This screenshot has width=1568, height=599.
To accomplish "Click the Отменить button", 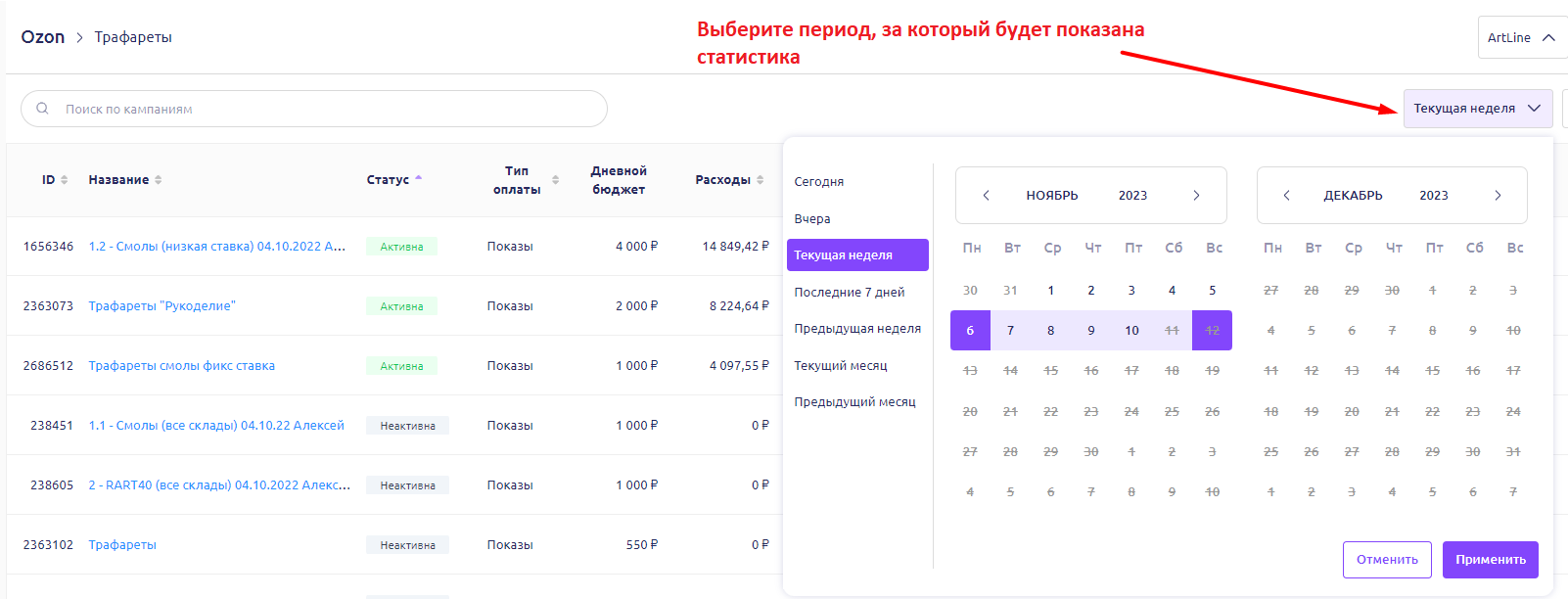I will [1387, 560].
